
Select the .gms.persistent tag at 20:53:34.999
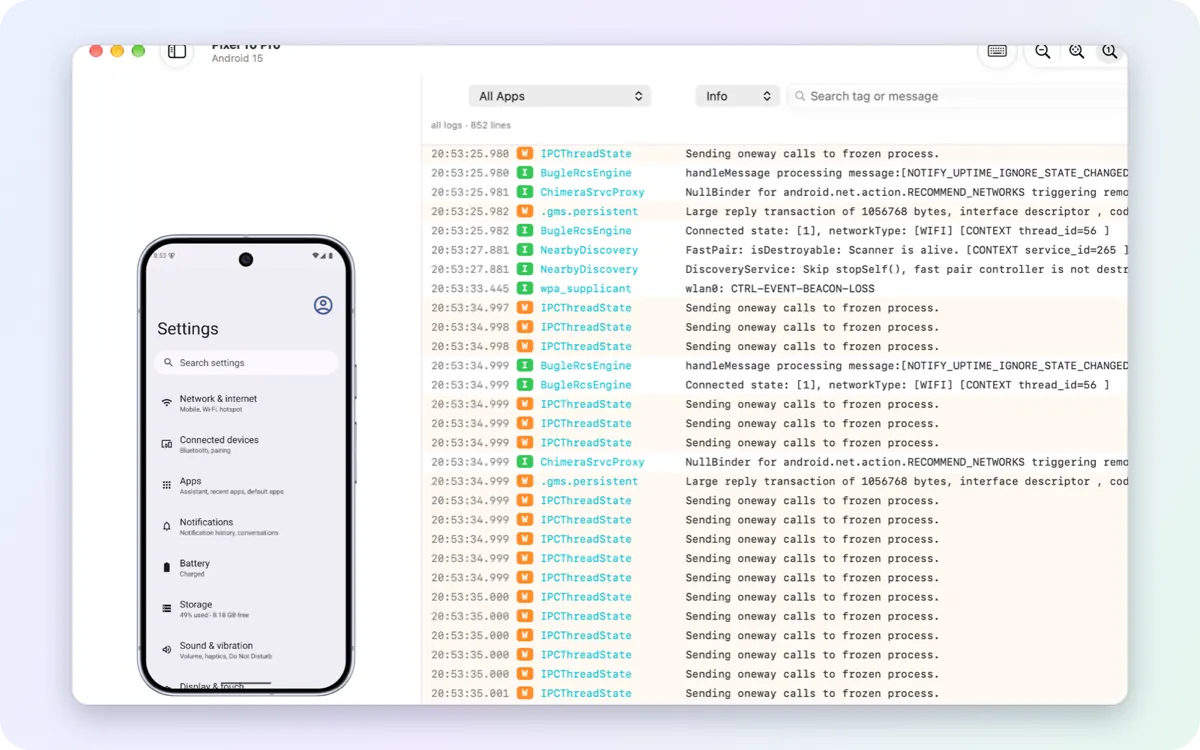point(589,481)
